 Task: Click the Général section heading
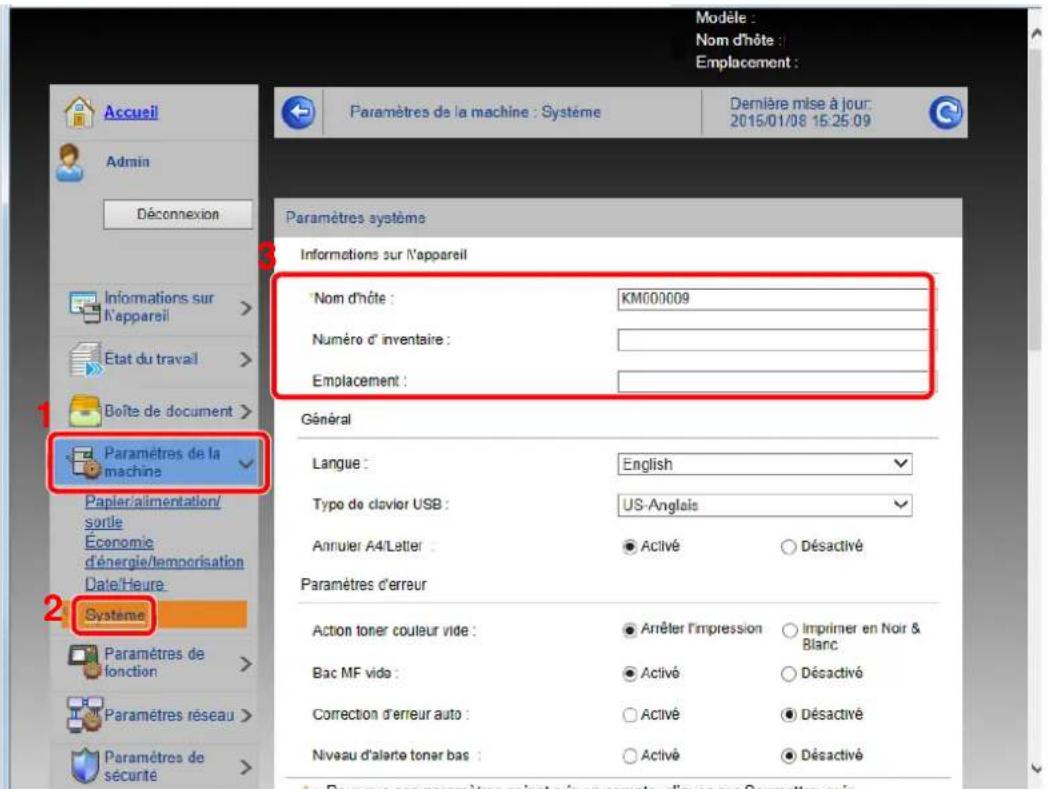[x=325, y=420]
